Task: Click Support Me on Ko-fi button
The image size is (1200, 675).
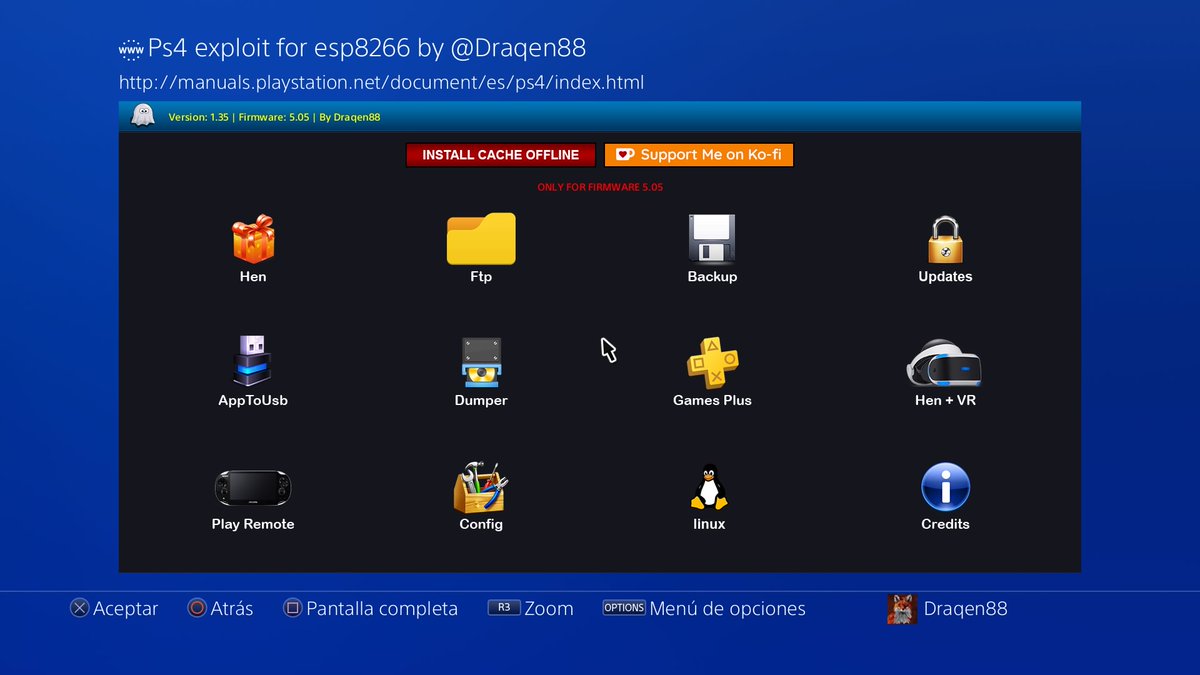Action: (x=699, y=155)
